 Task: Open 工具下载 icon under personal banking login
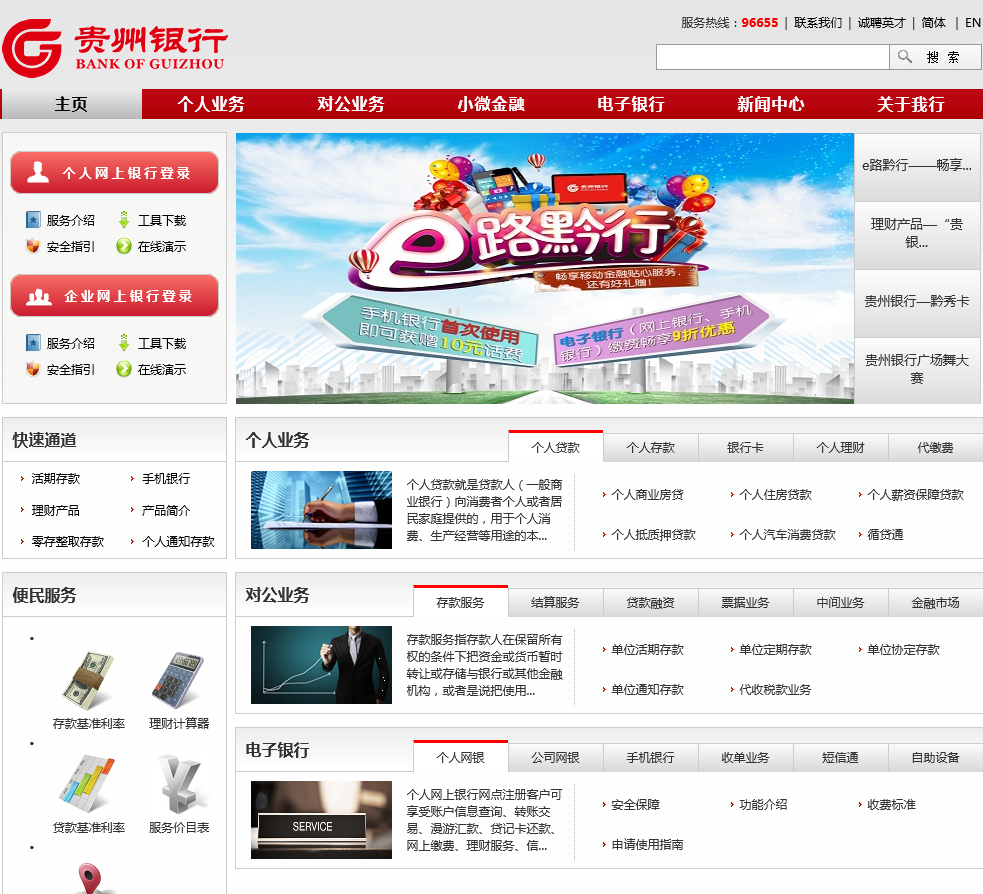pyautogui.click(x=124, y=220)
